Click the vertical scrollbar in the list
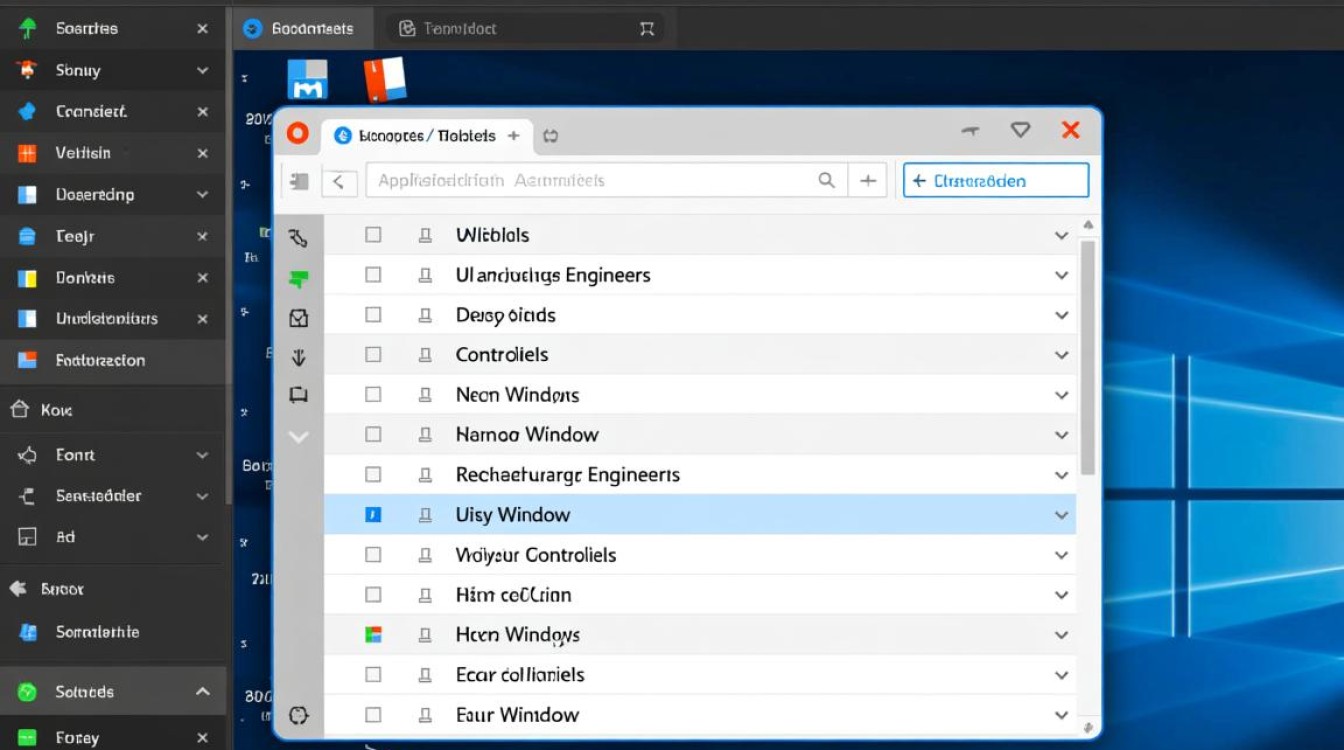 point(1088,355)
